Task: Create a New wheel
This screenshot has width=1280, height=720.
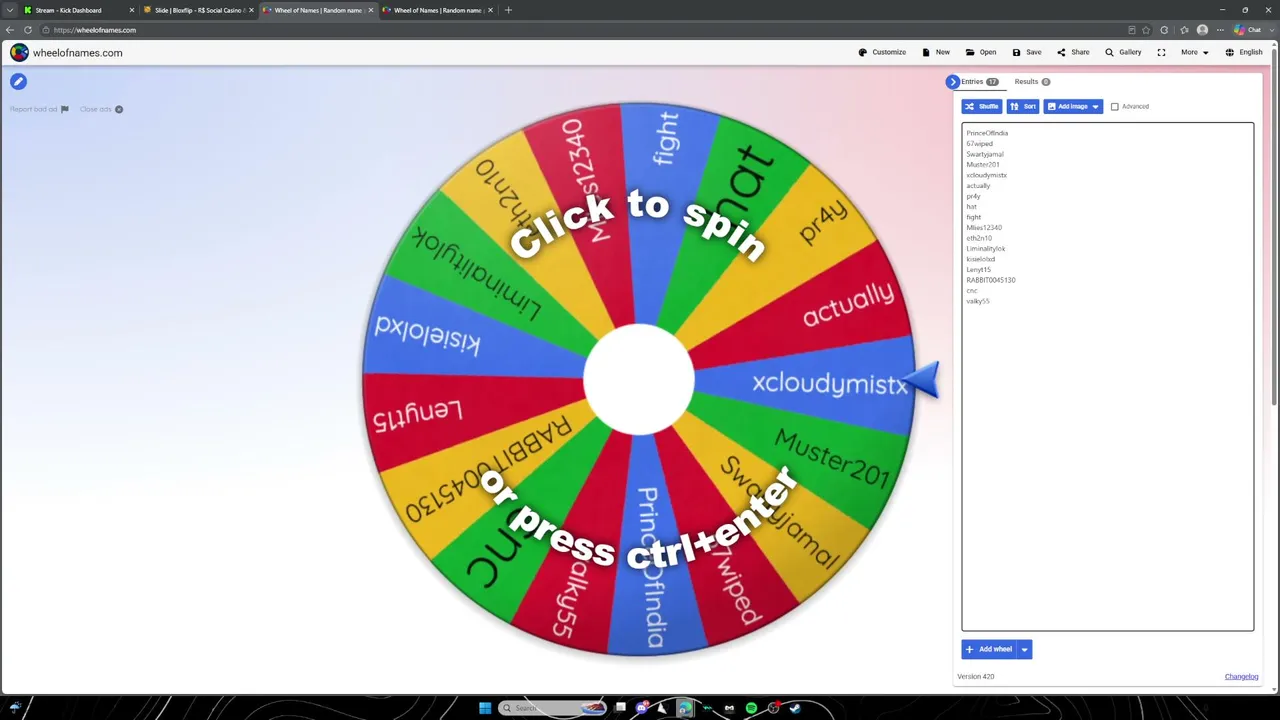Action: 936,52
